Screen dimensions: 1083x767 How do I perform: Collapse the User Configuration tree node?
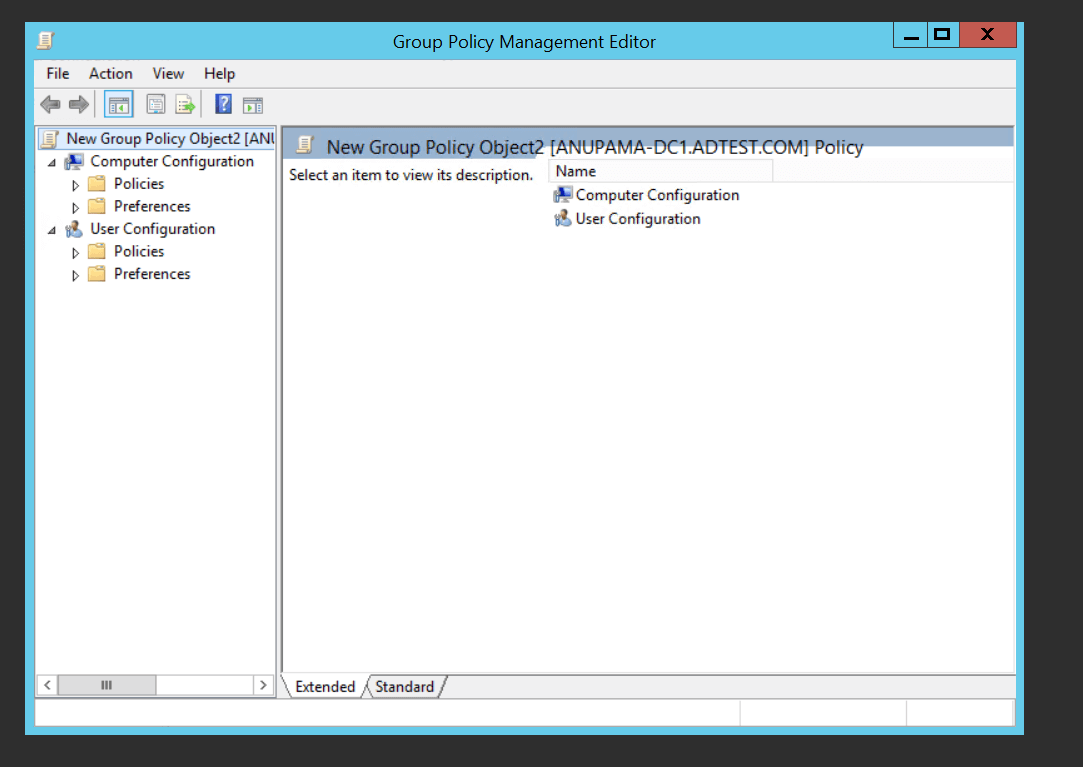click(x=52, y=230)
